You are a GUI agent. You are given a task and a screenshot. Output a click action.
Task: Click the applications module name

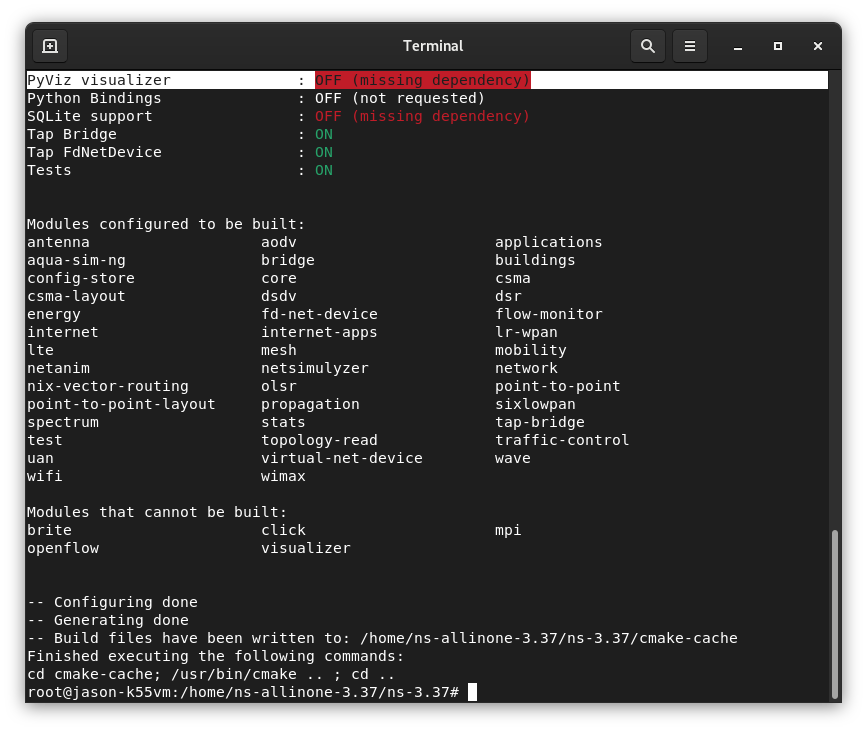pyautogui.click(x=549, y=242)
